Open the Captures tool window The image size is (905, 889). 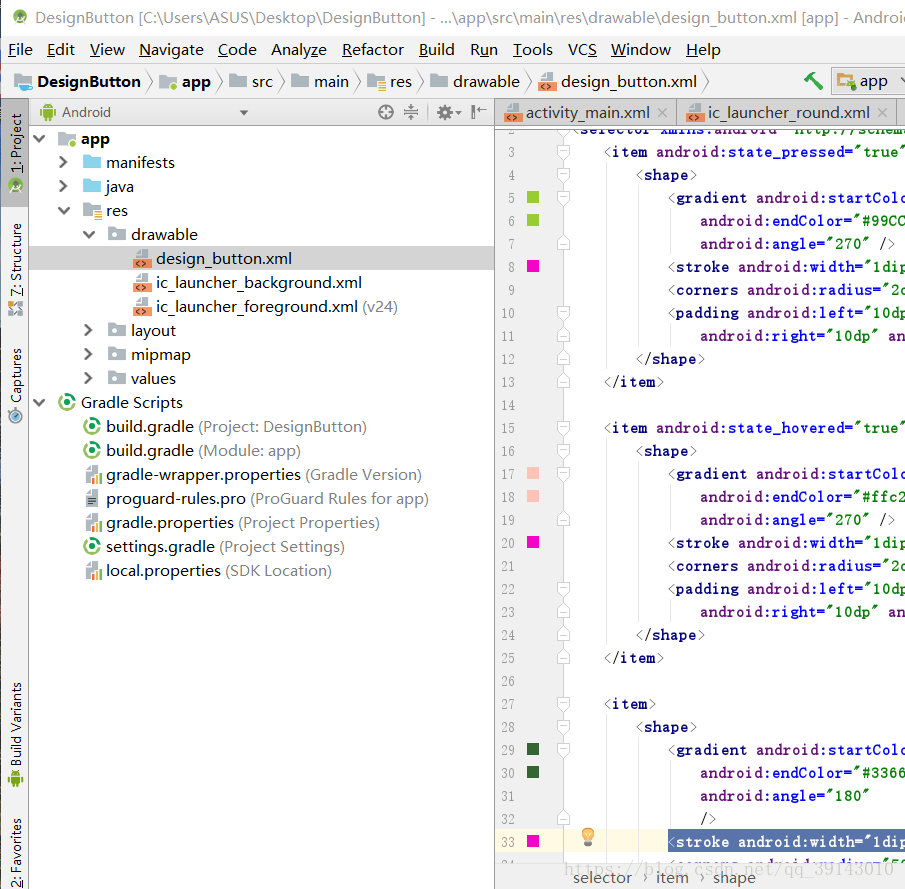point(16,385)
